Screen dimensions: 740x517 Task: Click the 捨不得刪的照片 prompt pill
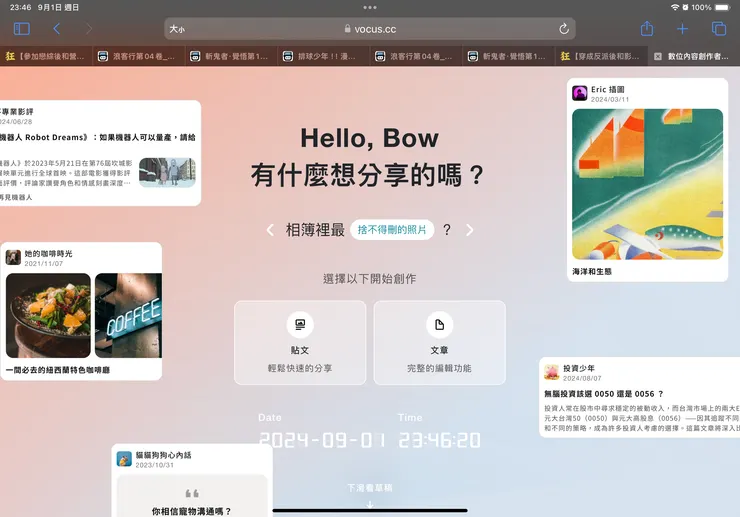pyautogui.click(x=392, y=229)
